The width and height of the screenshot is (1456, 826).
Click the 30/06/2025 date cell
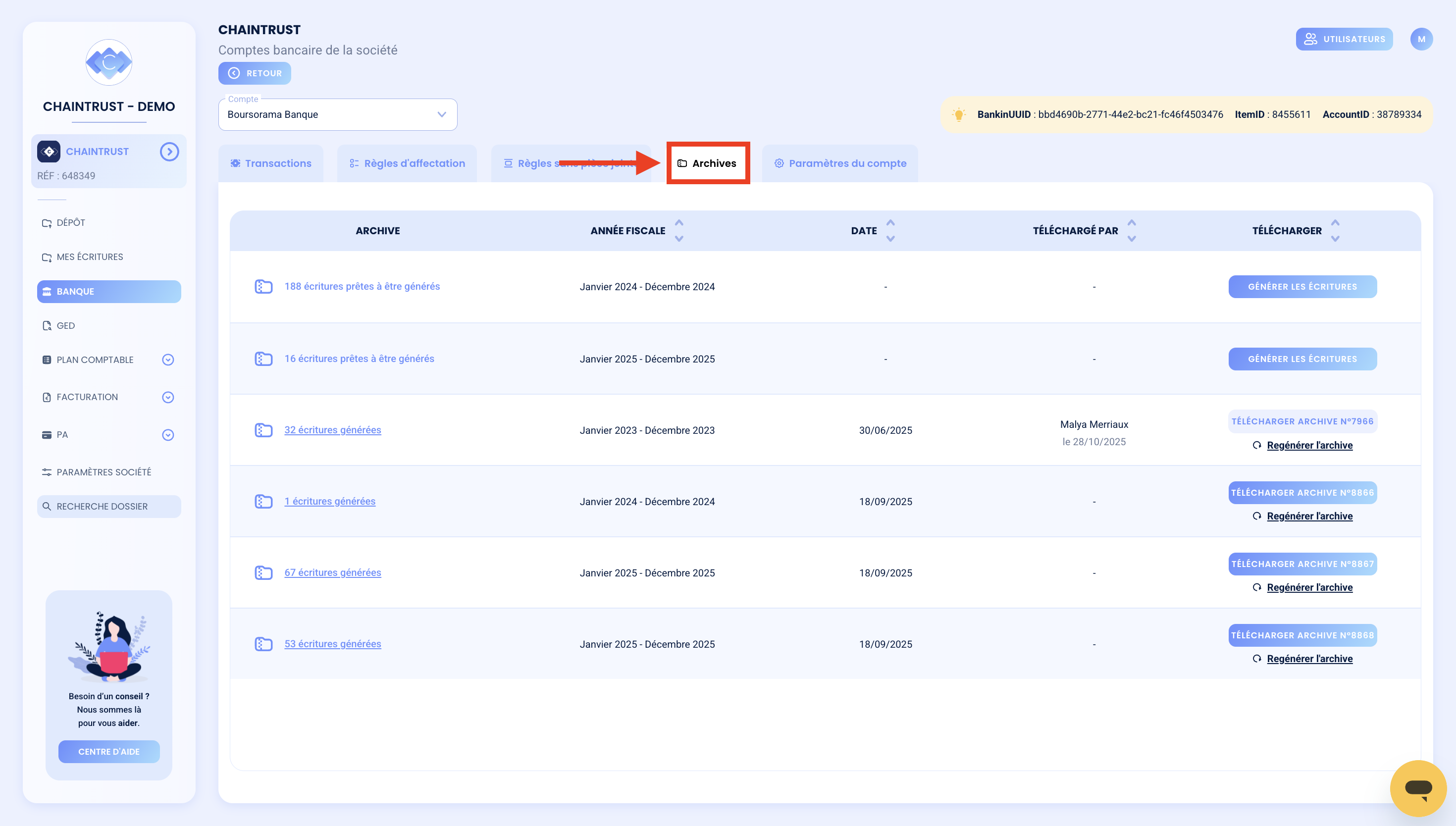[x=885, y=431]
